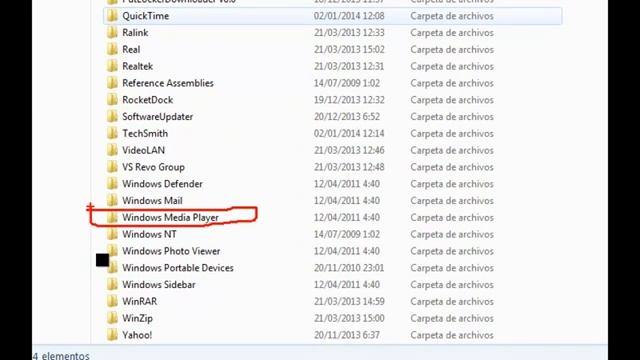640x360 pixels.
Task: Click the Windows NT name
Action: [x=149, y=234]
